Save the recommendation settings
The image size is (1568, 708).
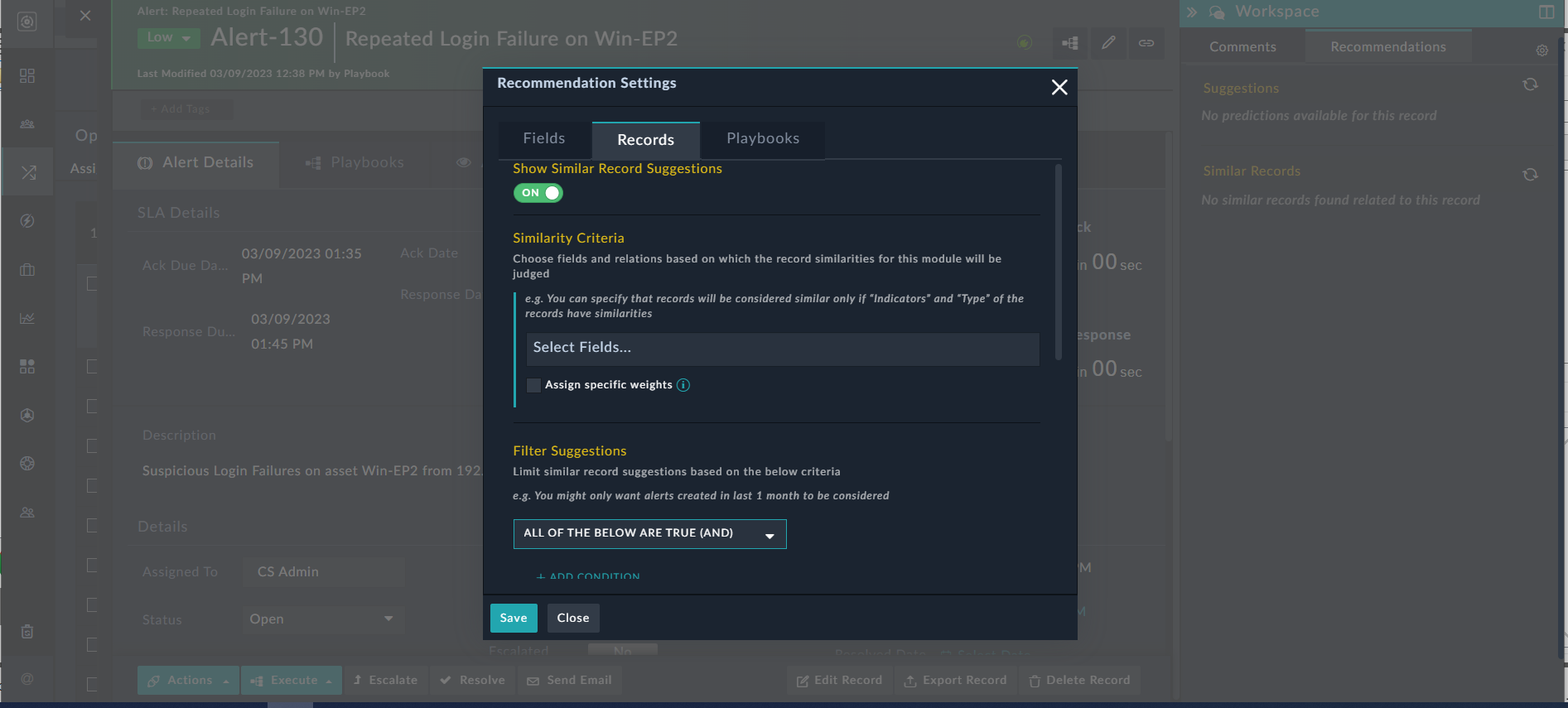click(x=514, y=619)
